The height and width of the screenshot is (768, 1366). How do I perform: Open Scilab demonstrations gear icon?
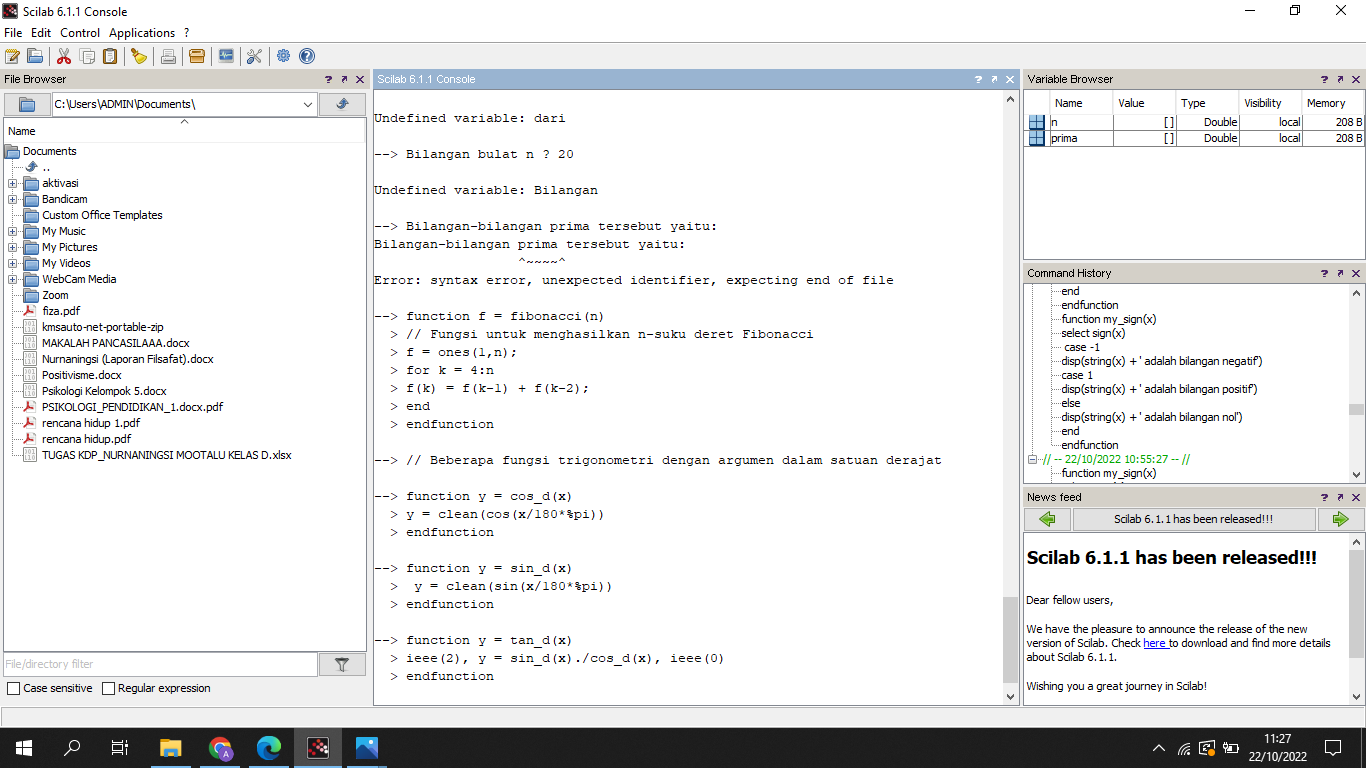pos(284,56)
